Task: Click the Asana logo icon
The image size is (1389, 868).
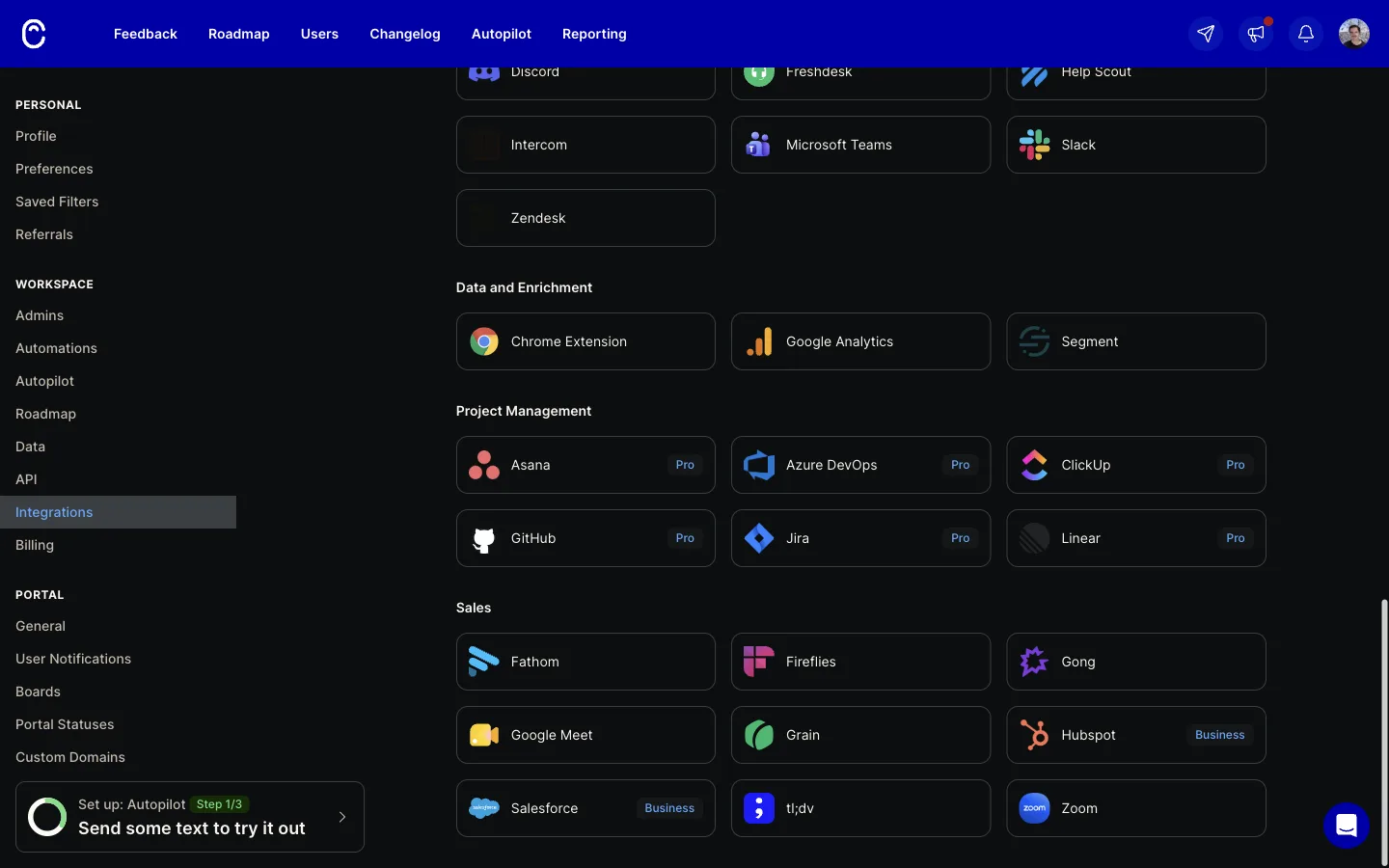Action: (484, 465)
